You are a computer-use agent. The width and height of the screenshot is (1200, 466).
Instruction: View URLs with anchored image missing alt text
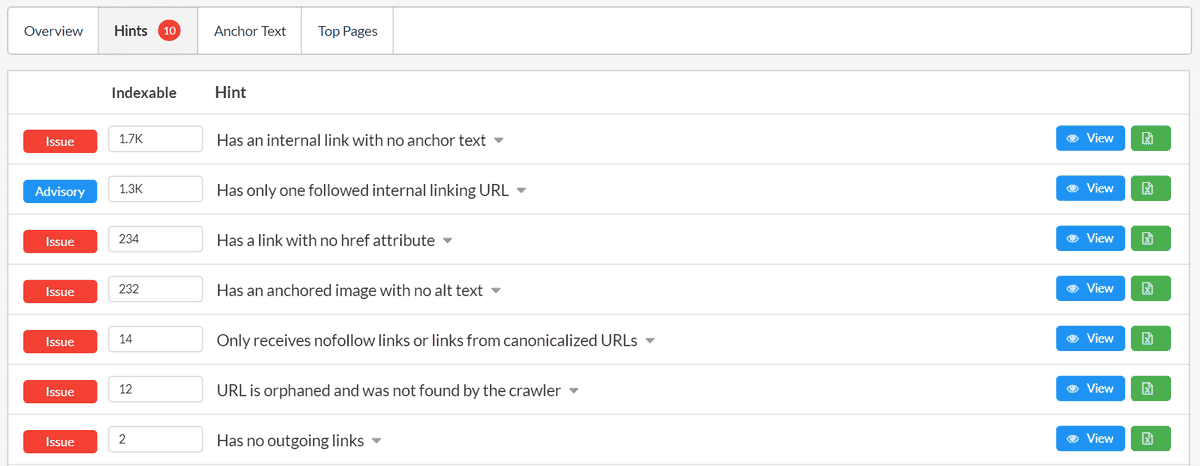click(1090, 289)
